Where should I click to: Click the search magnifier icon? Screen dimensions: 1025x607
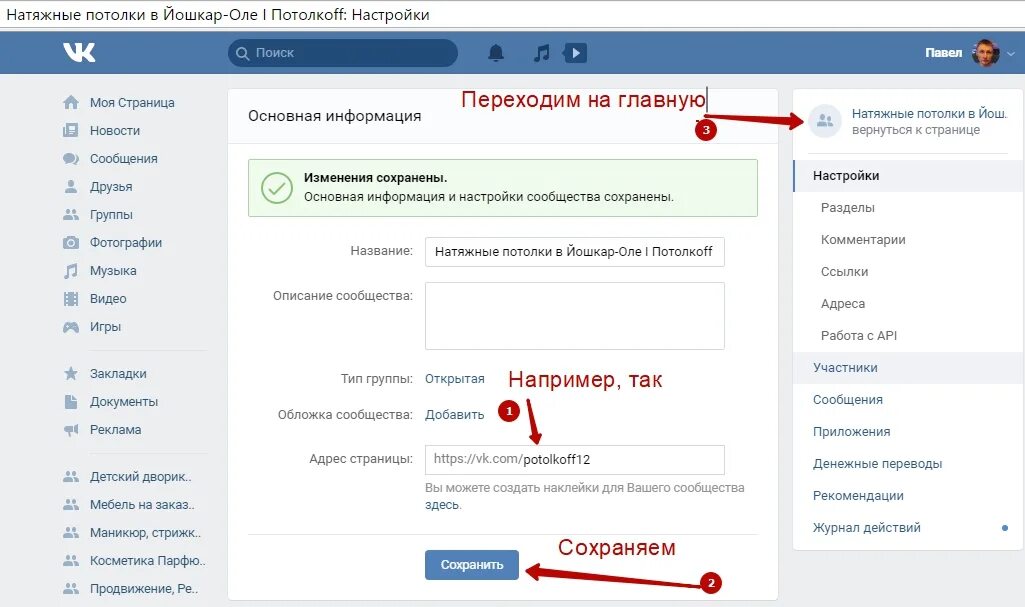(243, 54)
